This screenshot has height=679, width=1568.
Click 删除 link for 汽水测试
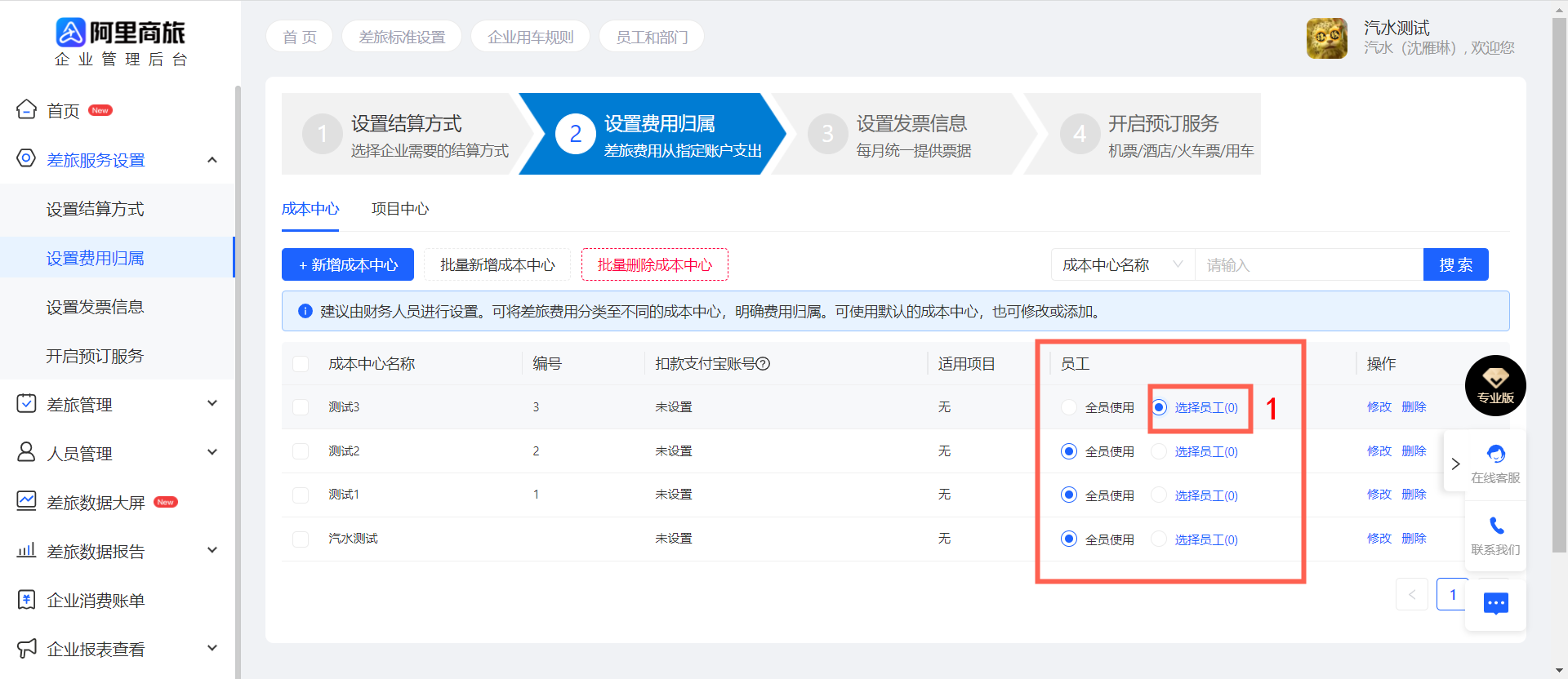[x=1414, y=539]
